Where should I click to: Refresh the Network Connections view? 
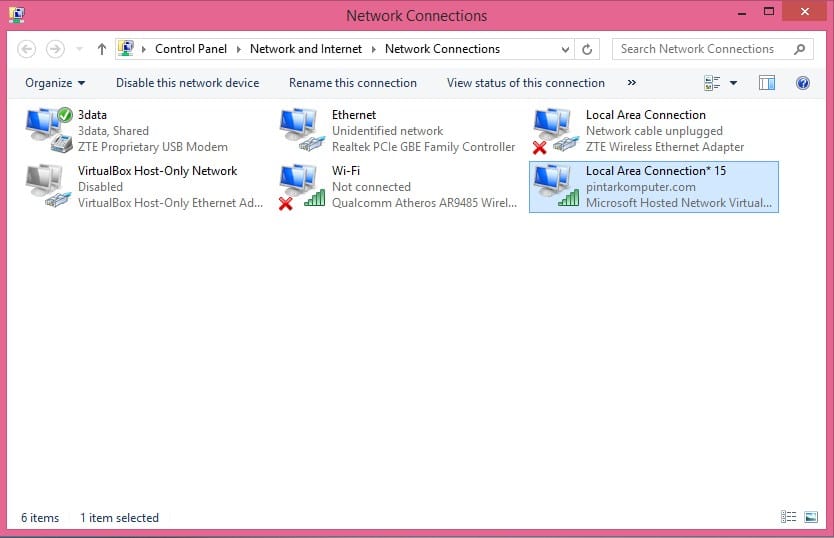coord(587,49)
